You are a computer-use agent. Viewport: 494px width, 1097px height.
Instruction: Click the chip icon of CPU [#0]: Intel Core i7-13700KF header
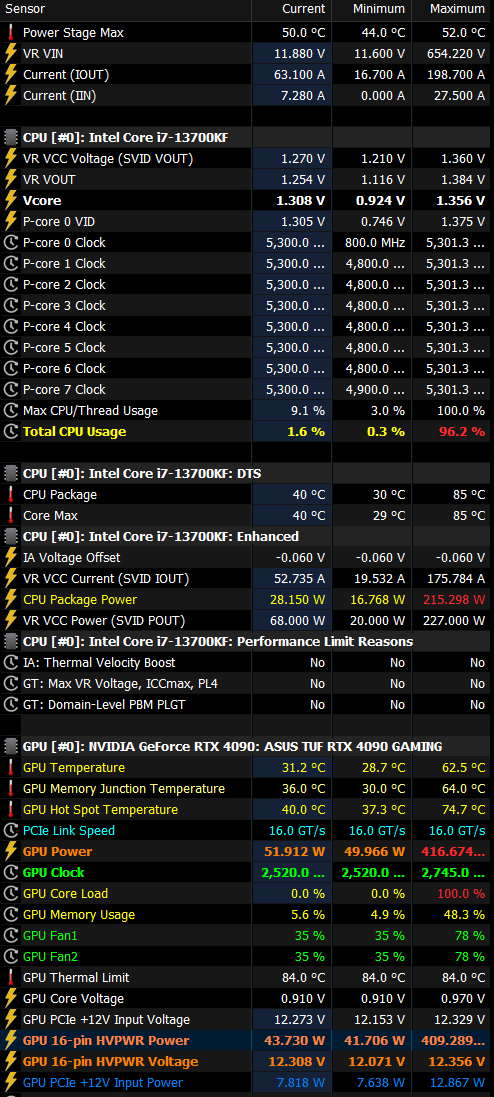tap(10, 137)
